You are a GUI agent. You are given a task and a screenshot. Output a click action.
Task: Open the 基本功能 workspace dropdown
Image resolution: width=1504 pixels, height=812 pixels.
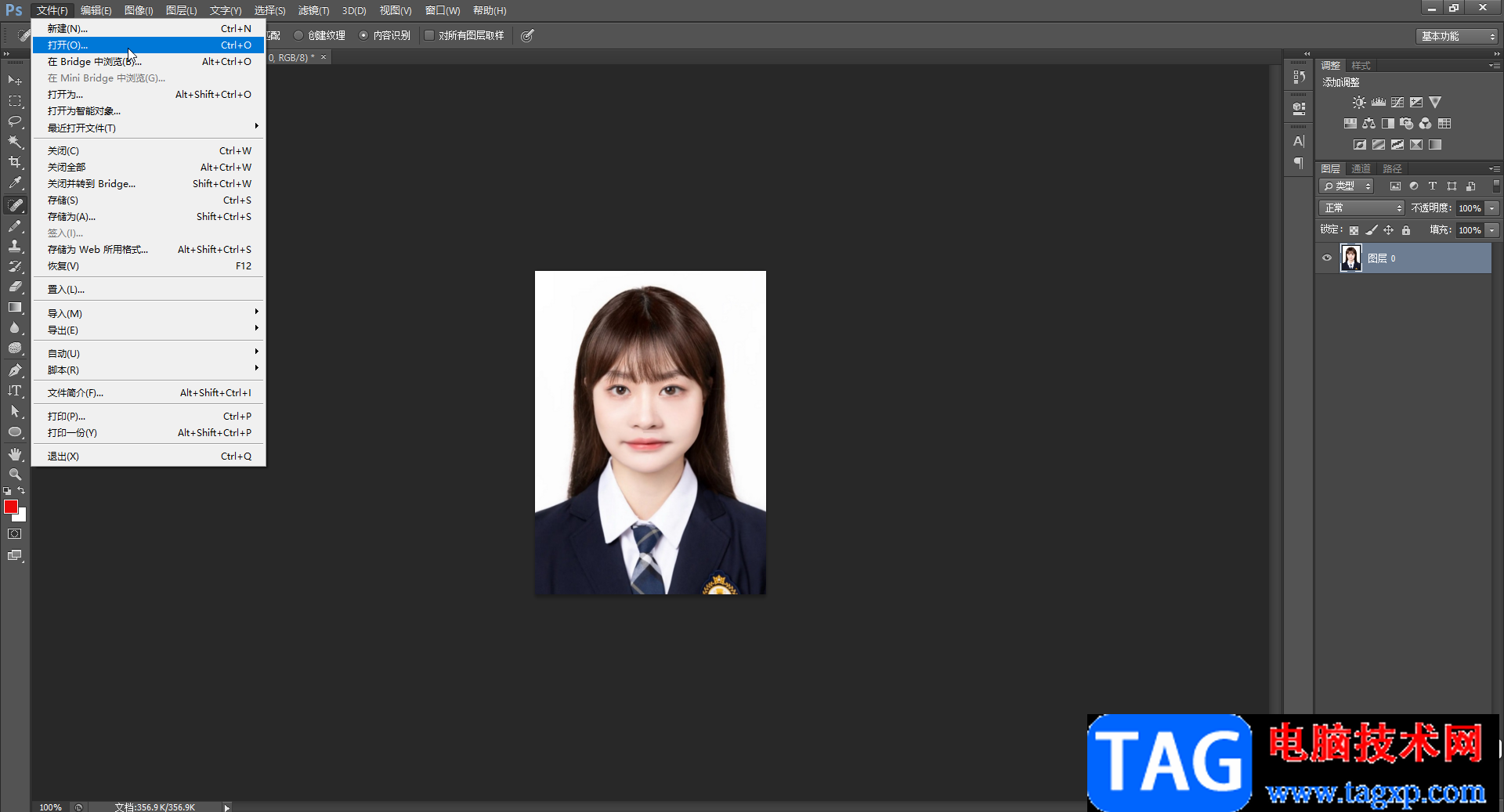[x=1457, y=36]
